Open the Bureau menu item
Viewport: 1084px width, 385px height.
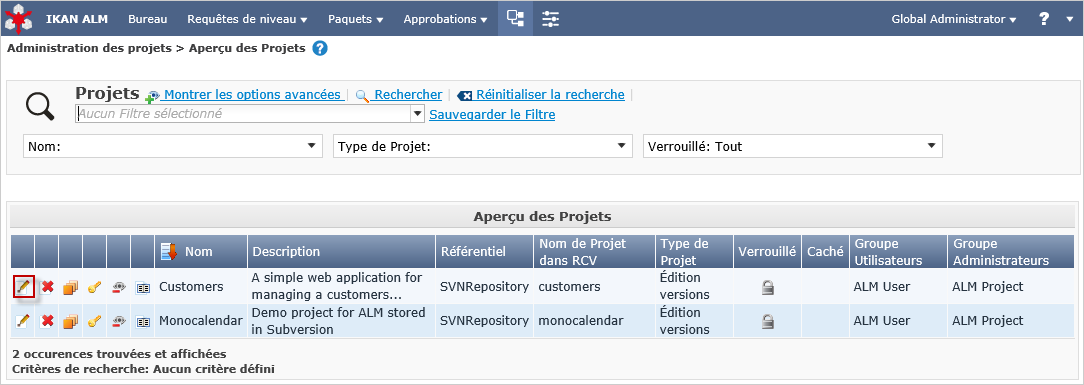tap(147, 19)
